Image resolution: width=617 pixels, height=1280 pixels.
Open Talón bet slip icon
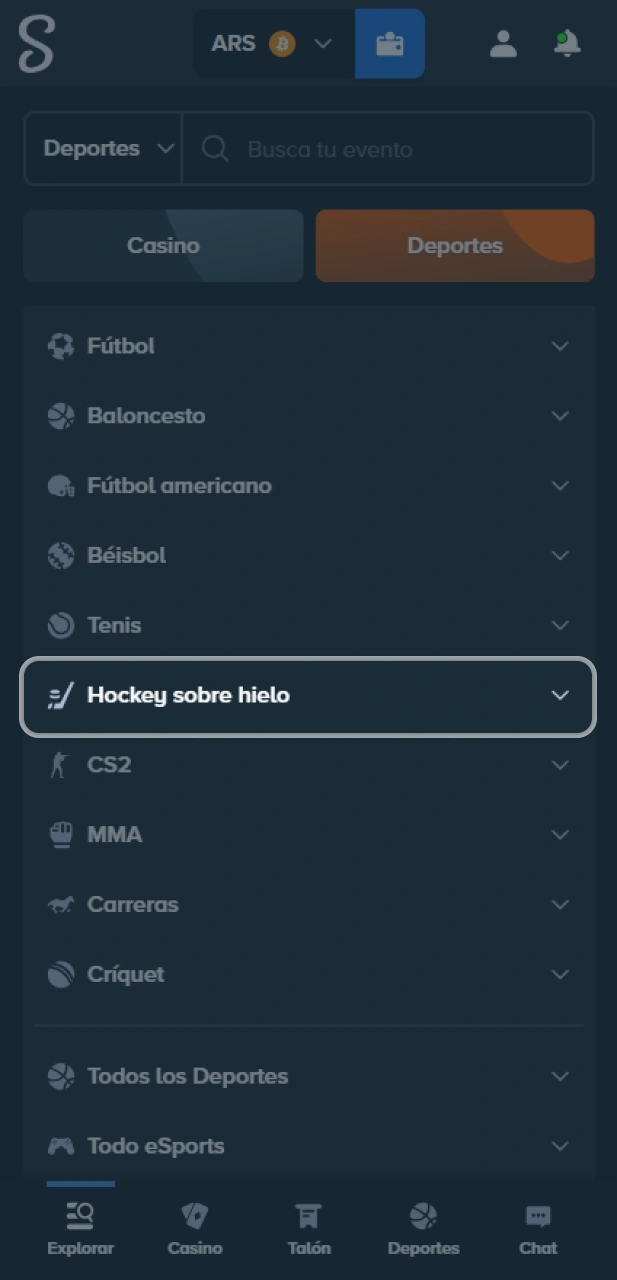point(308,1229)
